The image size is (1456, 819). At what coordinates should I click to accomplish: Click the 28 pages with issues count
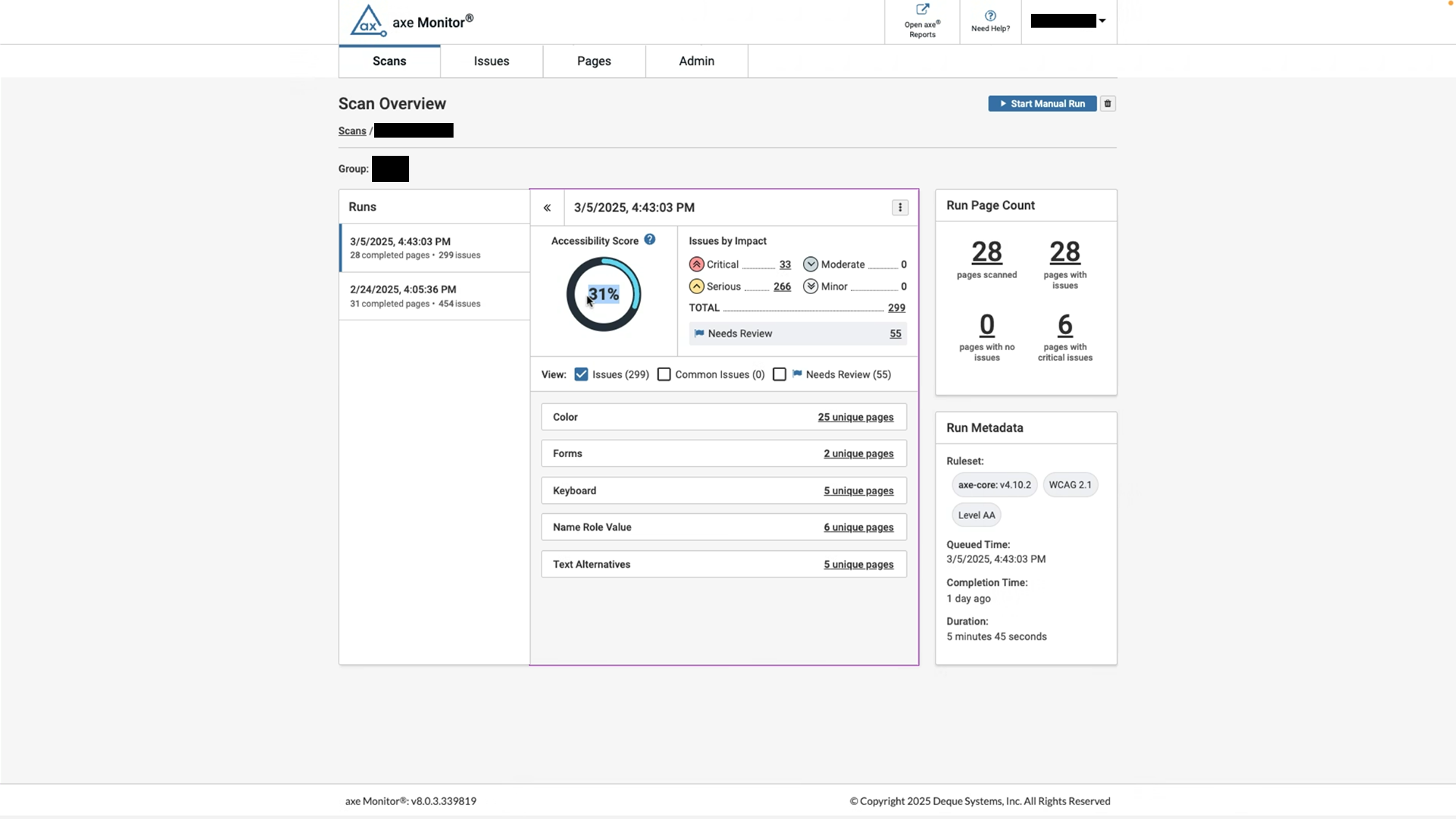(1064, 252)
